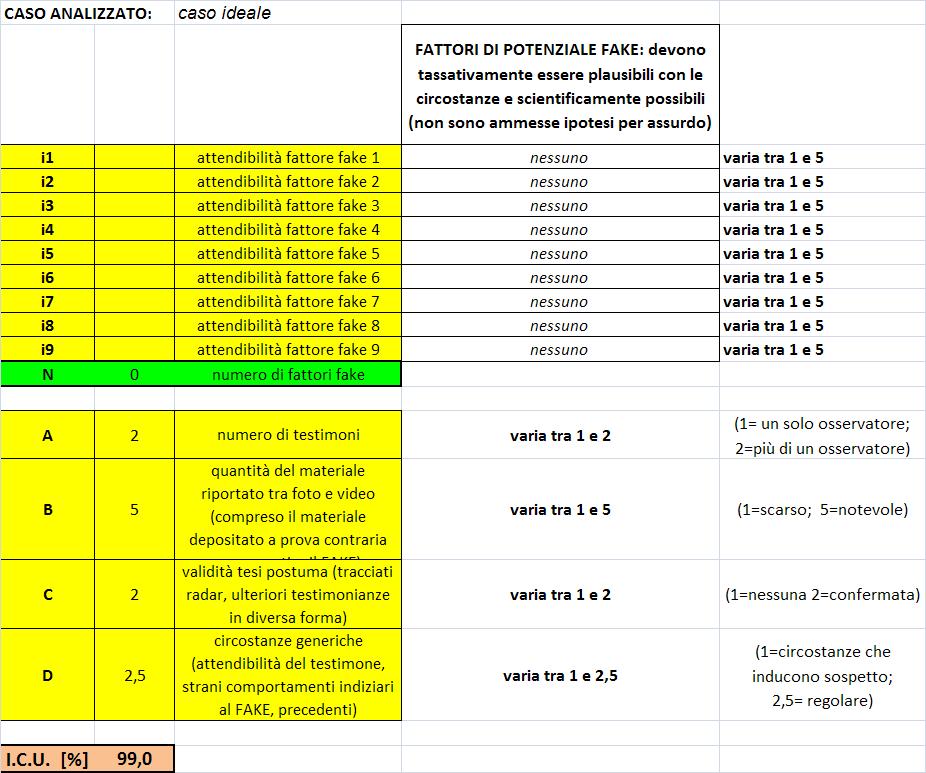Select the row D label cell

click(47, 675)
